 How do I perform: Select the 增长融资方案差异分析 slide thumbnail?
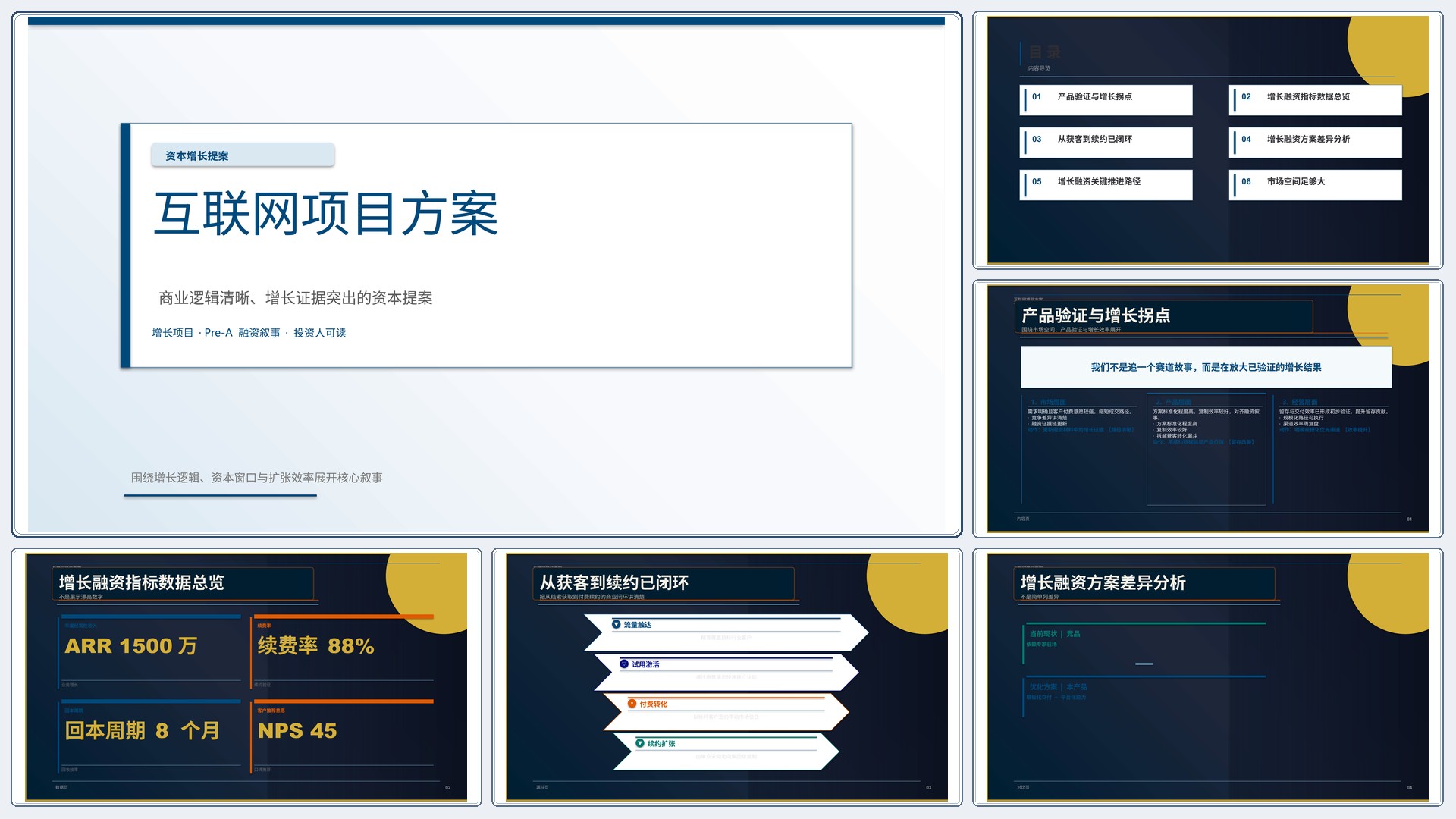(x=1207, y=677)
